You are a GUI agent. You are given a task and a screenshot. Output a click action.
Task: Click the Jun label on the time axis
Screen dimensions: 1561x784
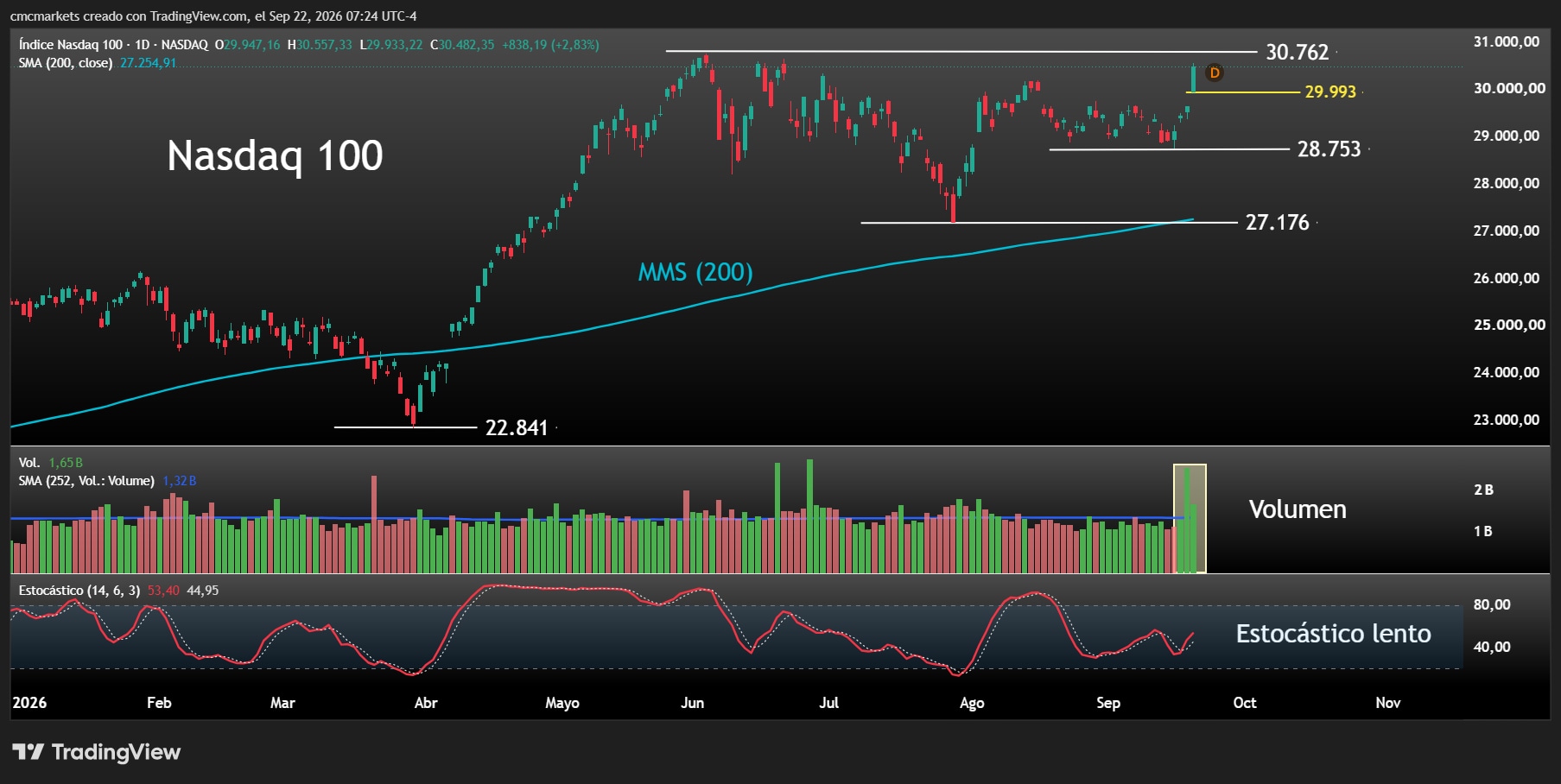693,703
